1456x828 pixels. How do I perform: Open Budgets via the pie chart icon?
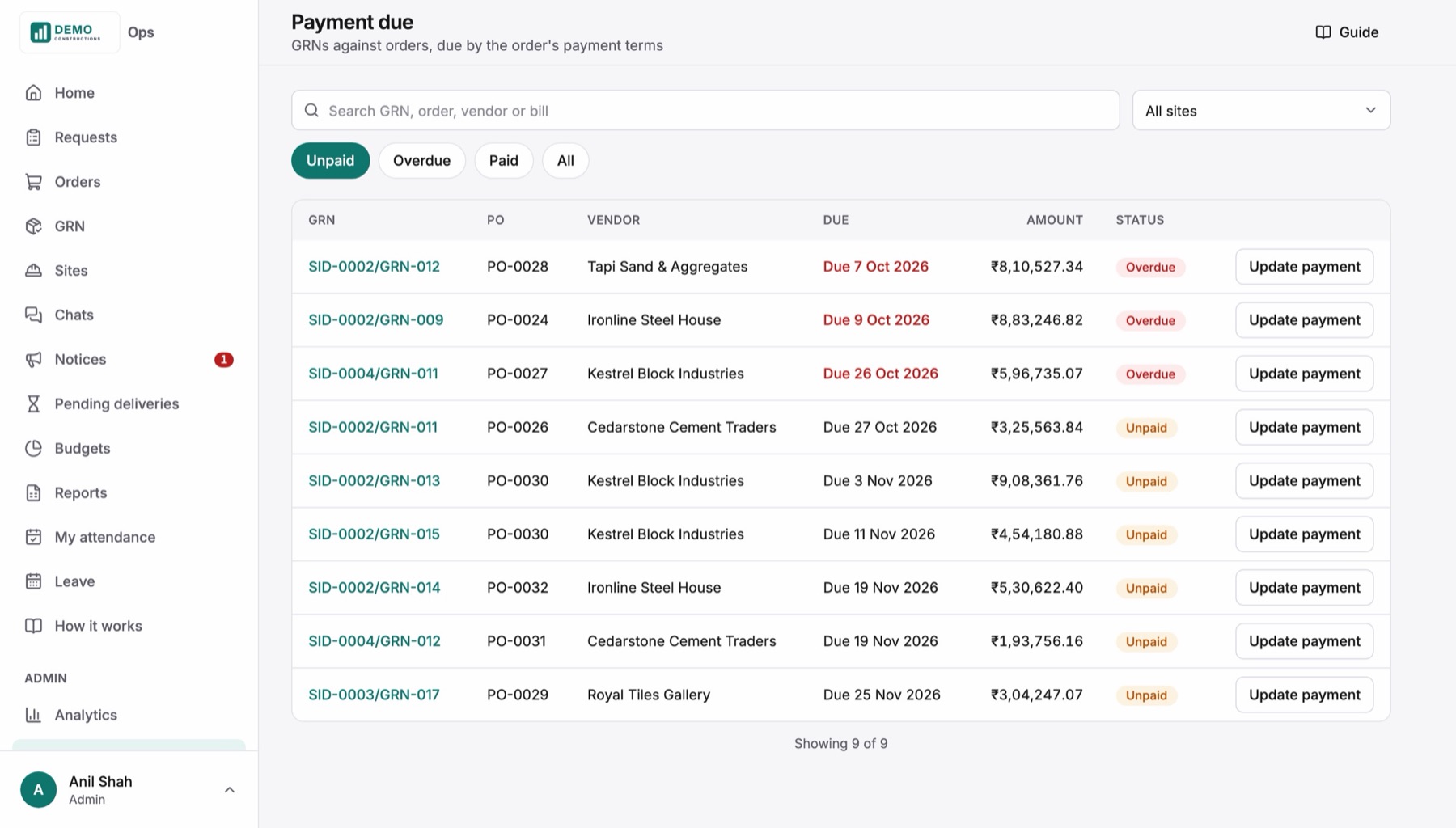pos(33,449)
